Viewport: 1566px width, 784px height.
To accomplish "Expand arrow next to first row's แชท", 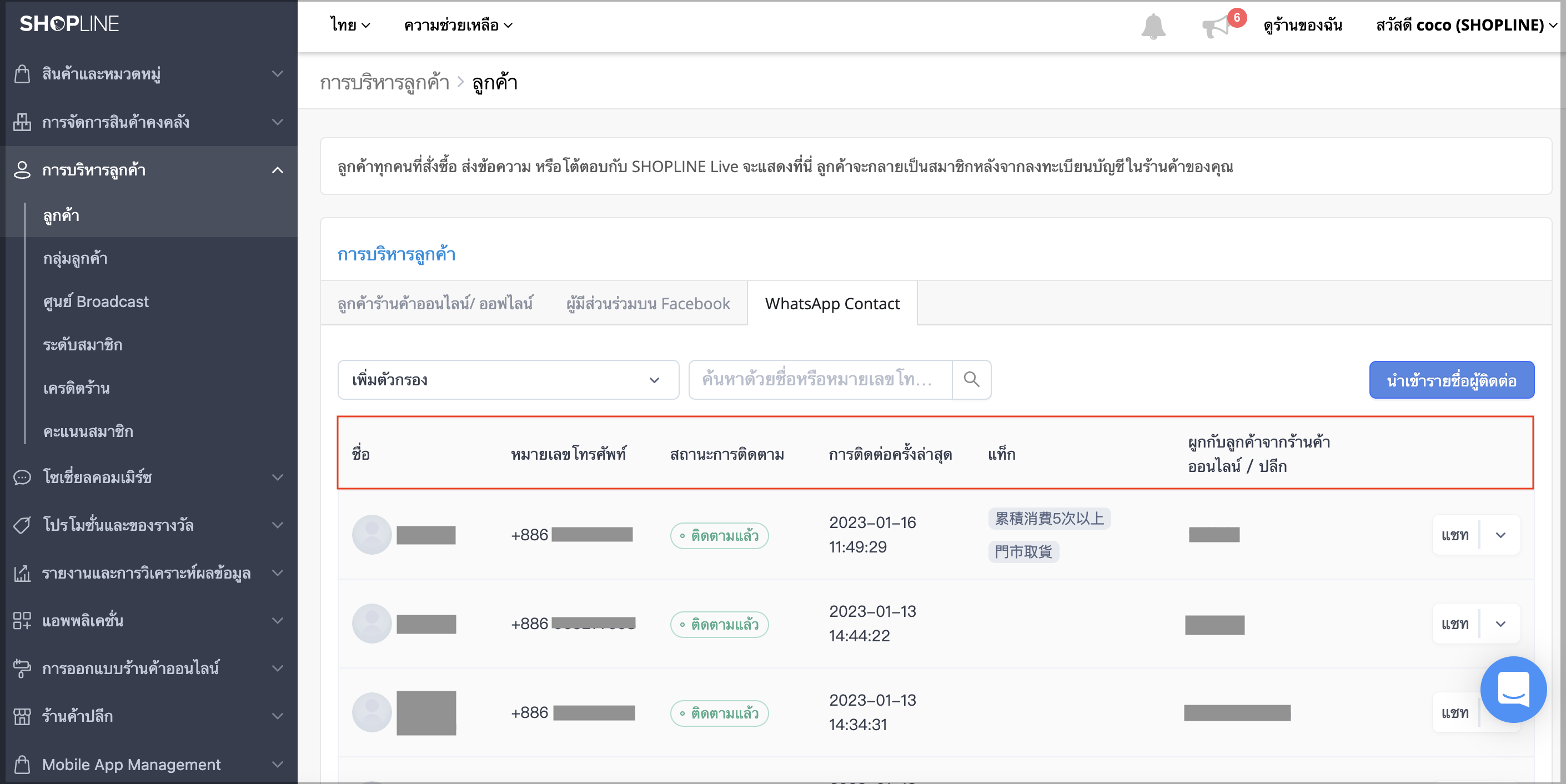I will click(x=1500, y=535).
